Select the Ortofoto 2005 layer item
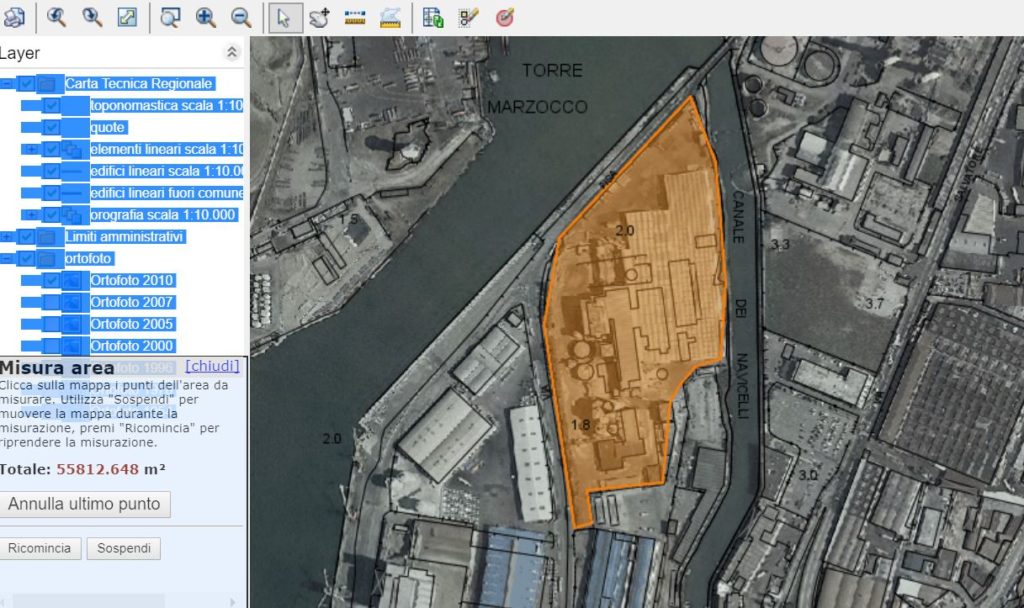The height and width of the screenshot is (608, 1024). tap(132, 324)
